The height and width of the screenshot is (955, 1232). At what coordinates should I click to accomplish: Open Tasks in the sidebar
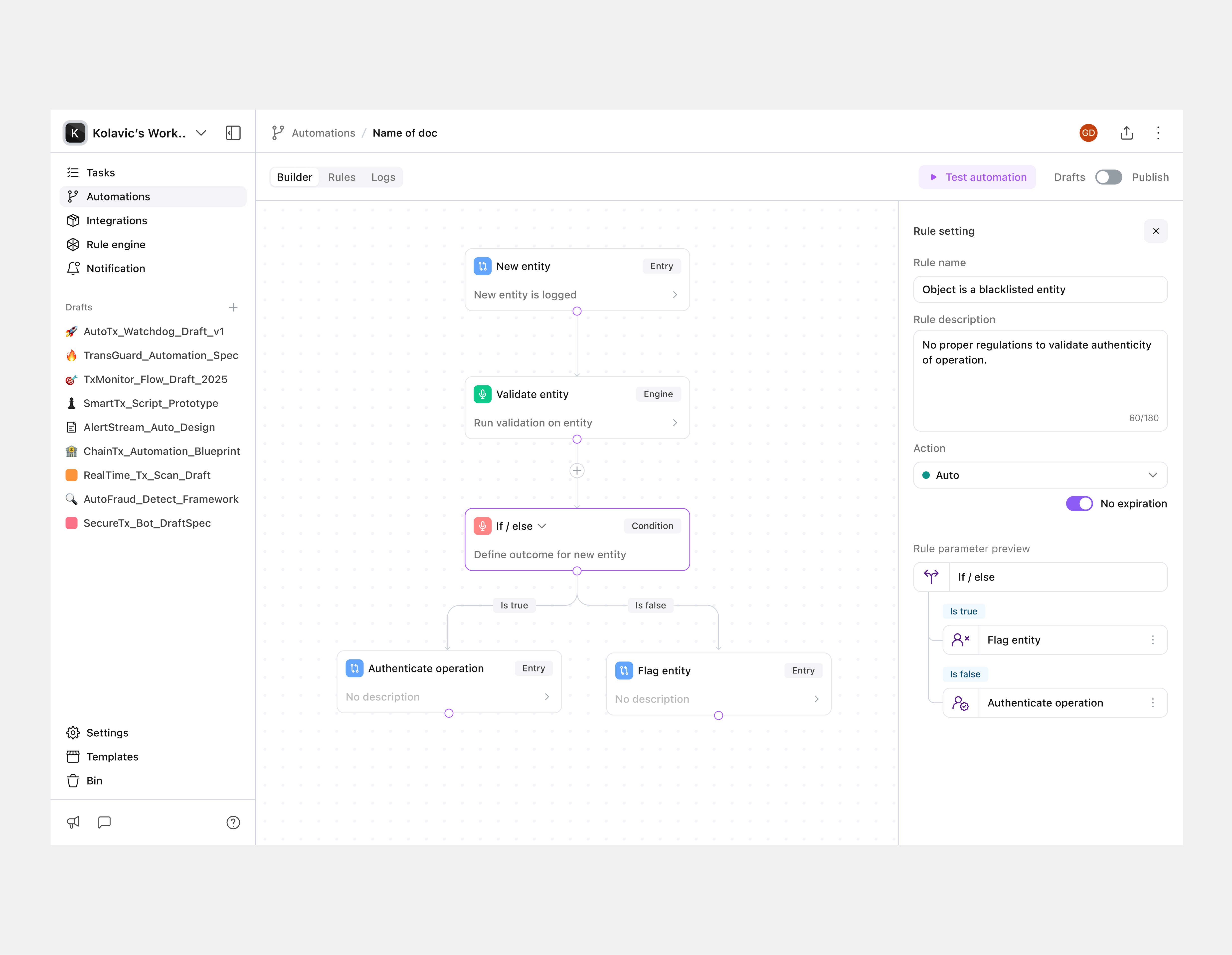(153, 173)
